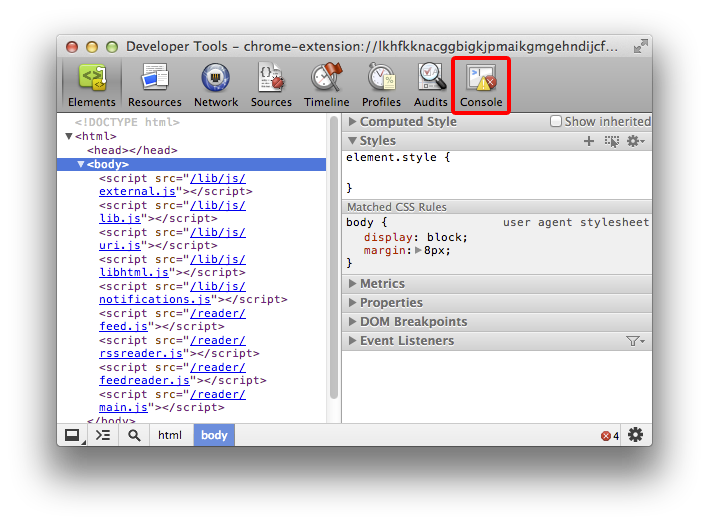Collapse the html node in DOM tree
Screen dimensions: 709x525
click(x=69, y=136)
